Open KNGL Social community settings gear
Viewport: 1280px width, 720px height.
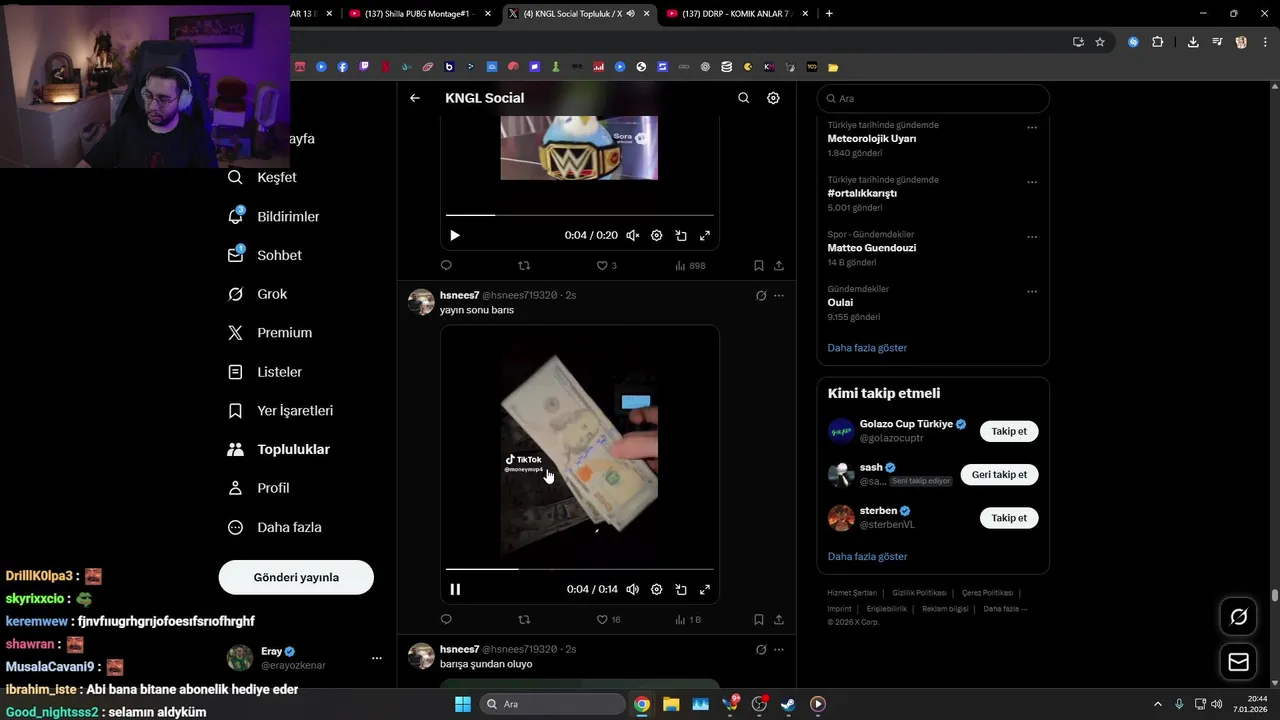click(773, 98)
